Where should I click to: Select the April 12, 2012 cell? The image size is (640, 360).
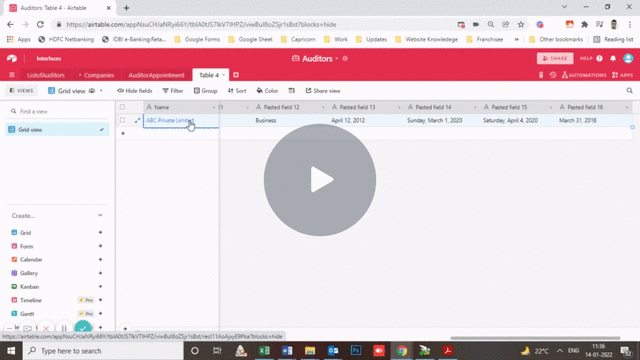click(x=366, y=120)
